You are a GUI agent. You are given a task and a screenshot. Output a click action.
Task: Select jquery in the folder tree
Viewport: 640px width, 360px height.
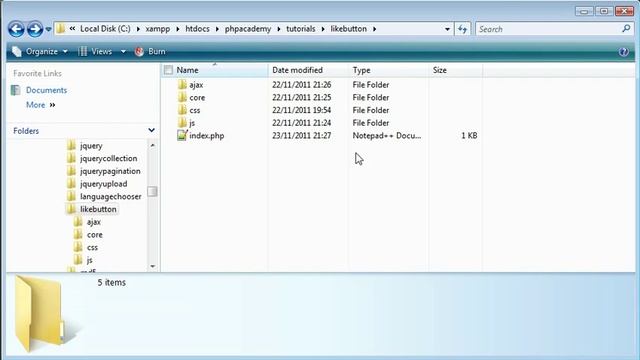[91, 146]
